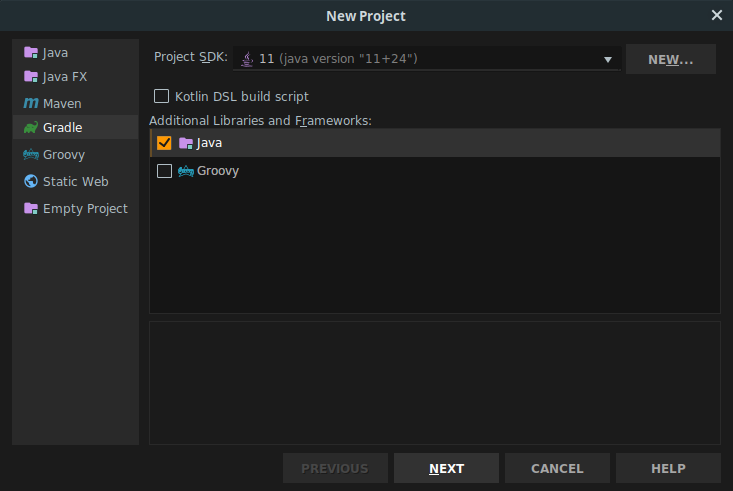Click the Empty Project folder icon

tap(31, 208)
